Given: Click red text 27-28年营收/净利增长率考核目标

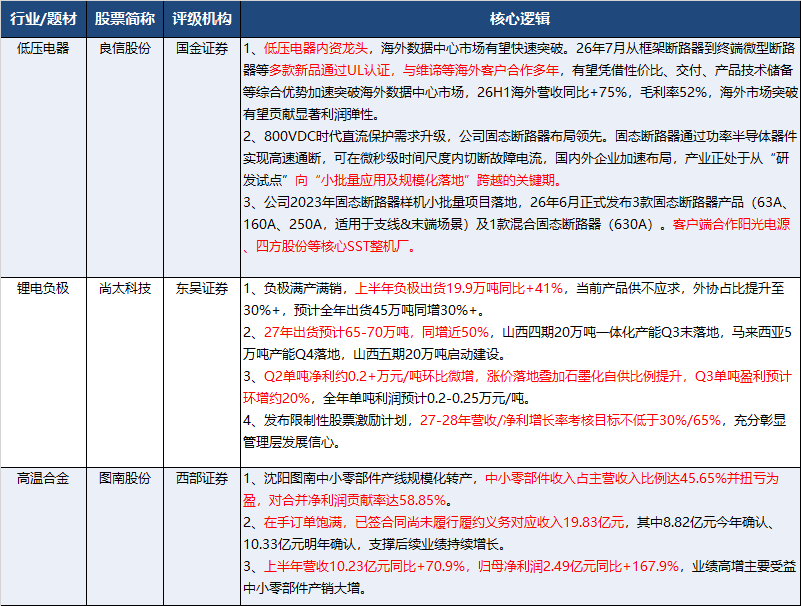Looking at the screenshot, I should pyautogui.click(x=519, y=421).
